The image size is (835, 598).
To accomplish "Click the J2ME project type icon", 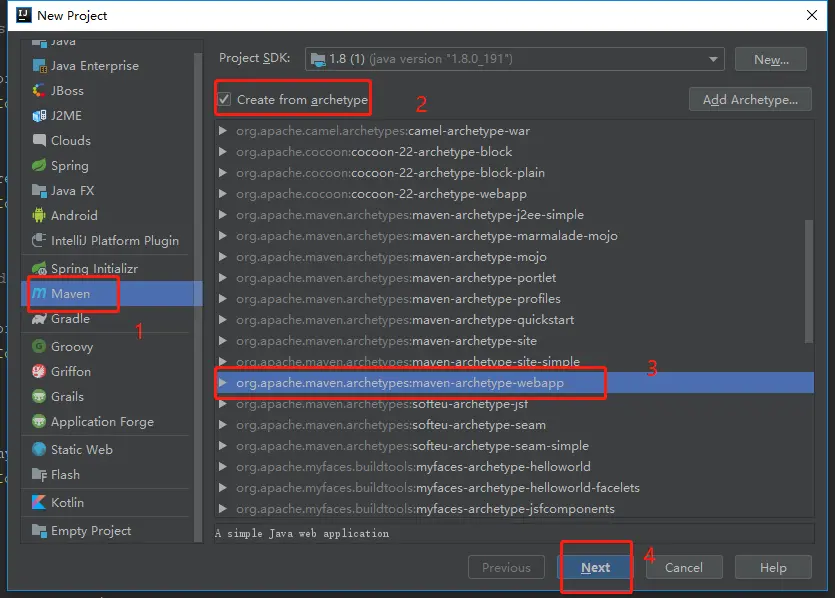I will tap(39, 116).
